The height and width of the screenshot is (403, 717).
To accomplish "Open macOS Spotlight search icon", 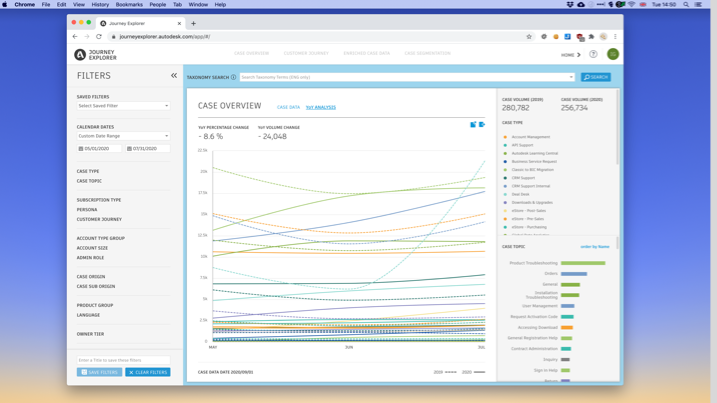I will pyautogui.click(x=686, y=5).
